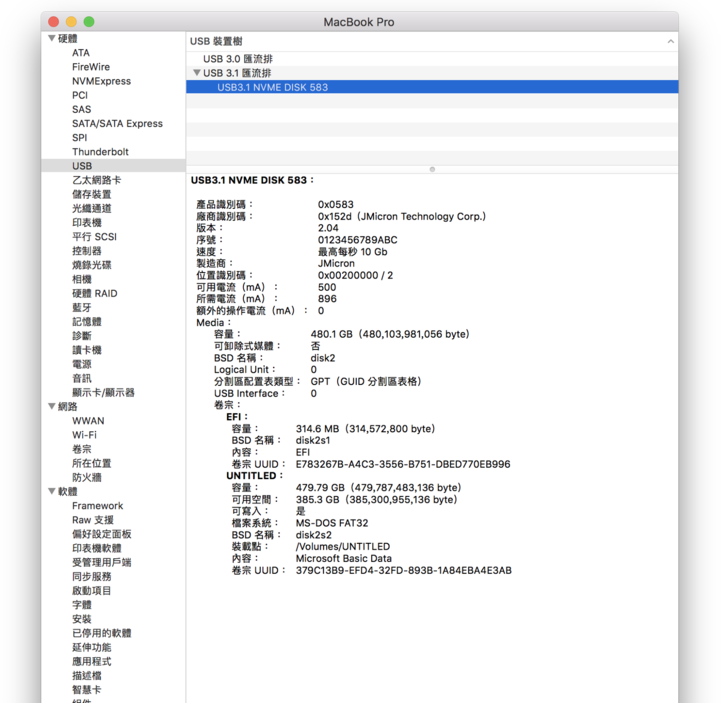Viewport: 728px width, 703px height.
Task: Select 防火牆 in the network list
Action: point(87,478)
